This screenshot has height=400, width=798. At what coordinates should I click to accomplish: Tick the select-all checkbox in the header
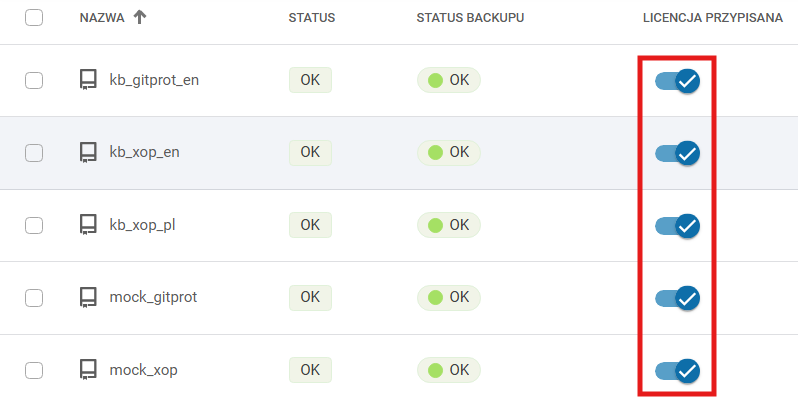[x=34, y=17]
